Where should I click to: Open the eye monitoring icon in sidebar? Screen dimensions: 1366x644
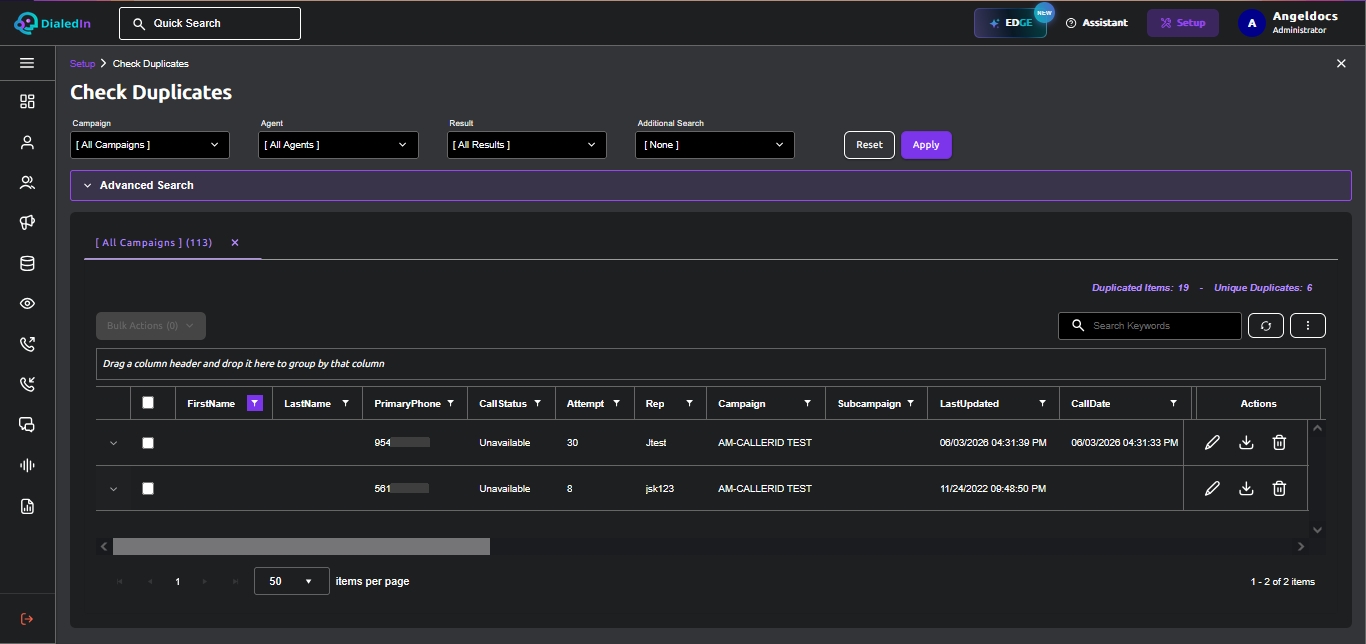pos(27,304)
